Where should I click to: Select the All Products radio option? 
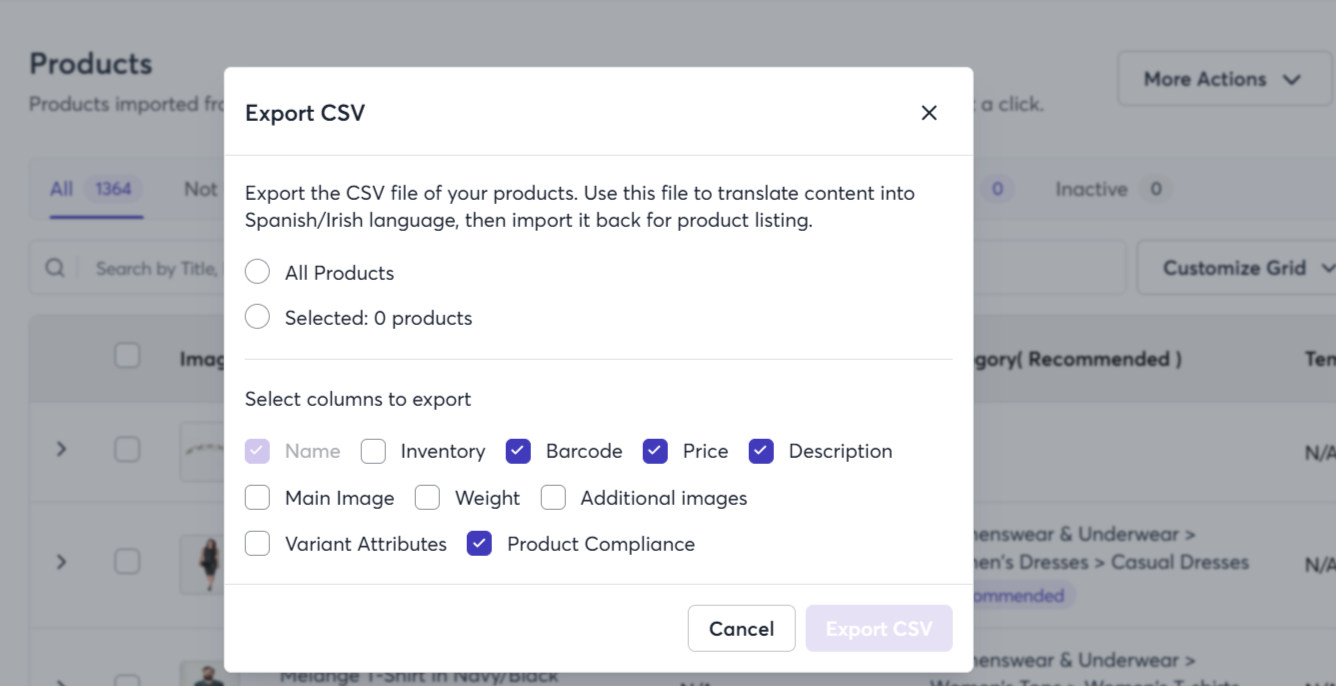point(257,272)
